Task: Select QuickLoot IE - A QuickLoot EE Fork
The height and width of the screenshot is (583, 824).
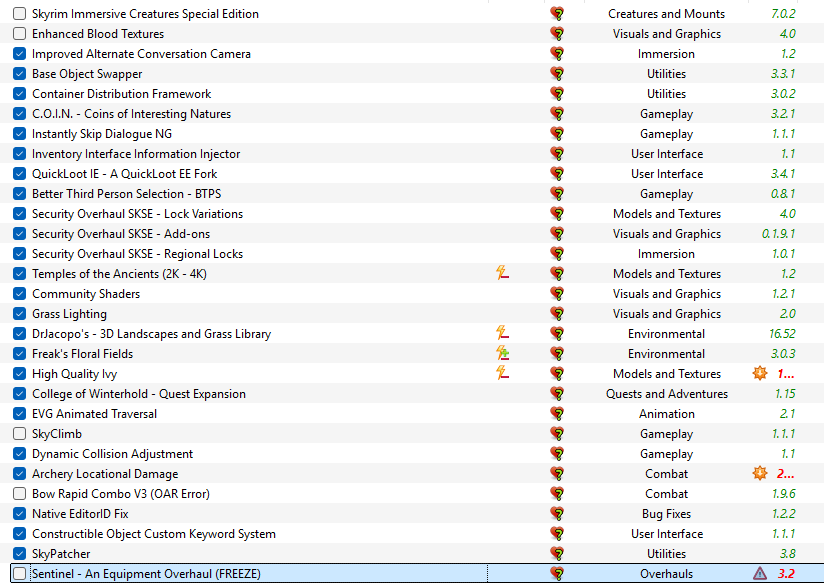Action: tap(125, 174)
